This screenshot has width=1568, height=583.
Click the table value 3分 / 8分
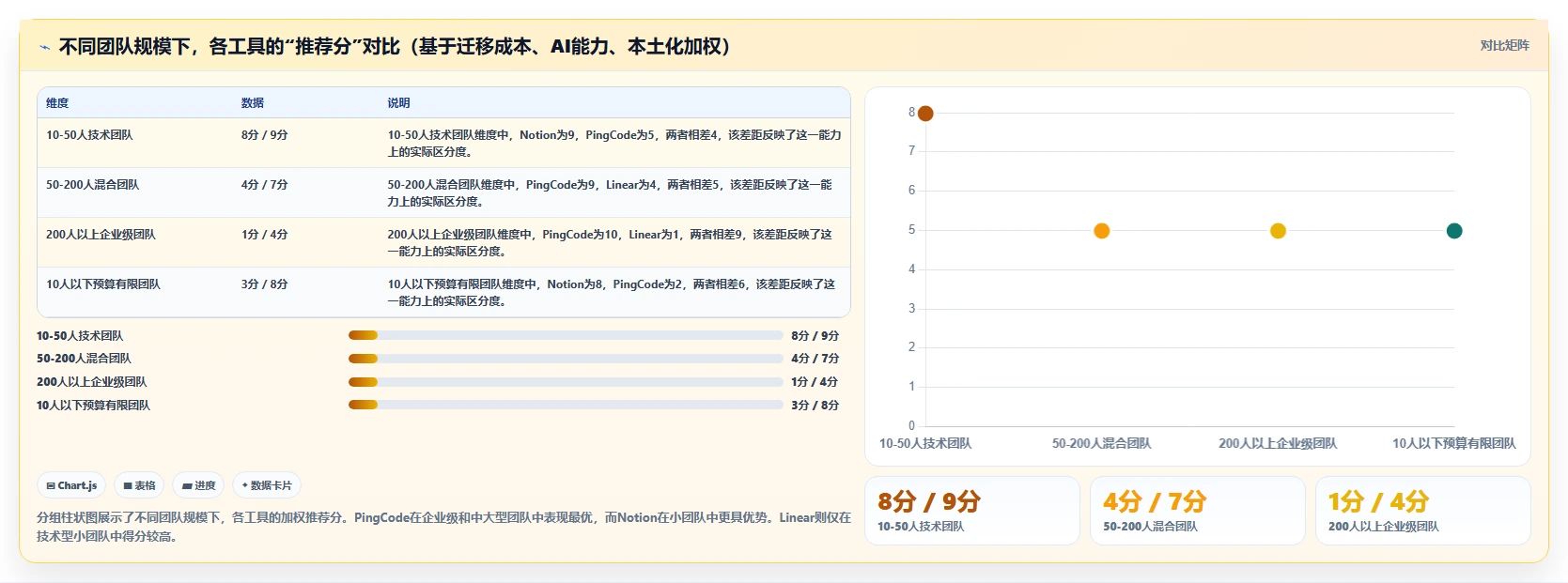265,284
